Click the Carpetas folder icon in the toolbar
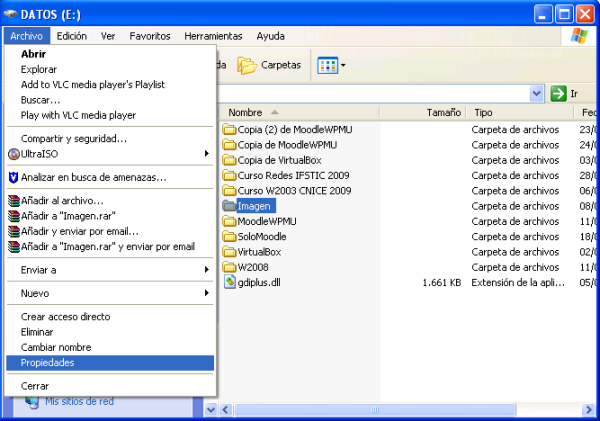Image resolution: width=600 pixels, height=421 pixels. (246, 65)
